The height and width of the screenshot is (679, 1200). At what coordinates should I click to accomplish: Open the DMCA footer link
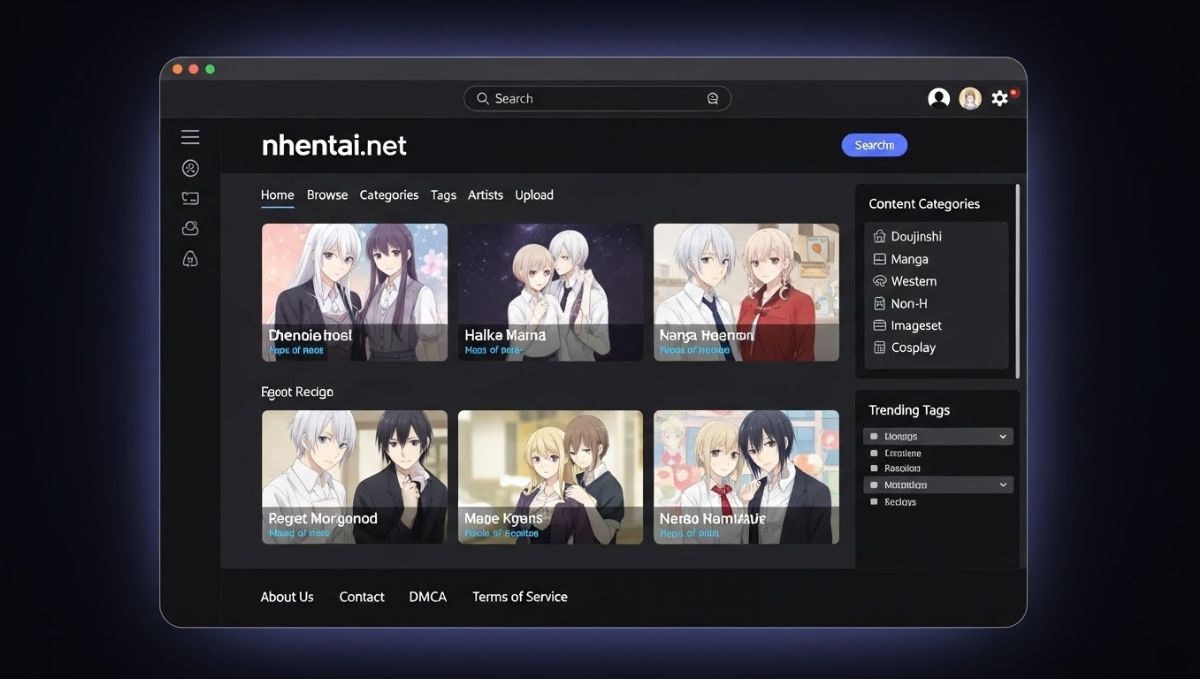pos(427,597)
